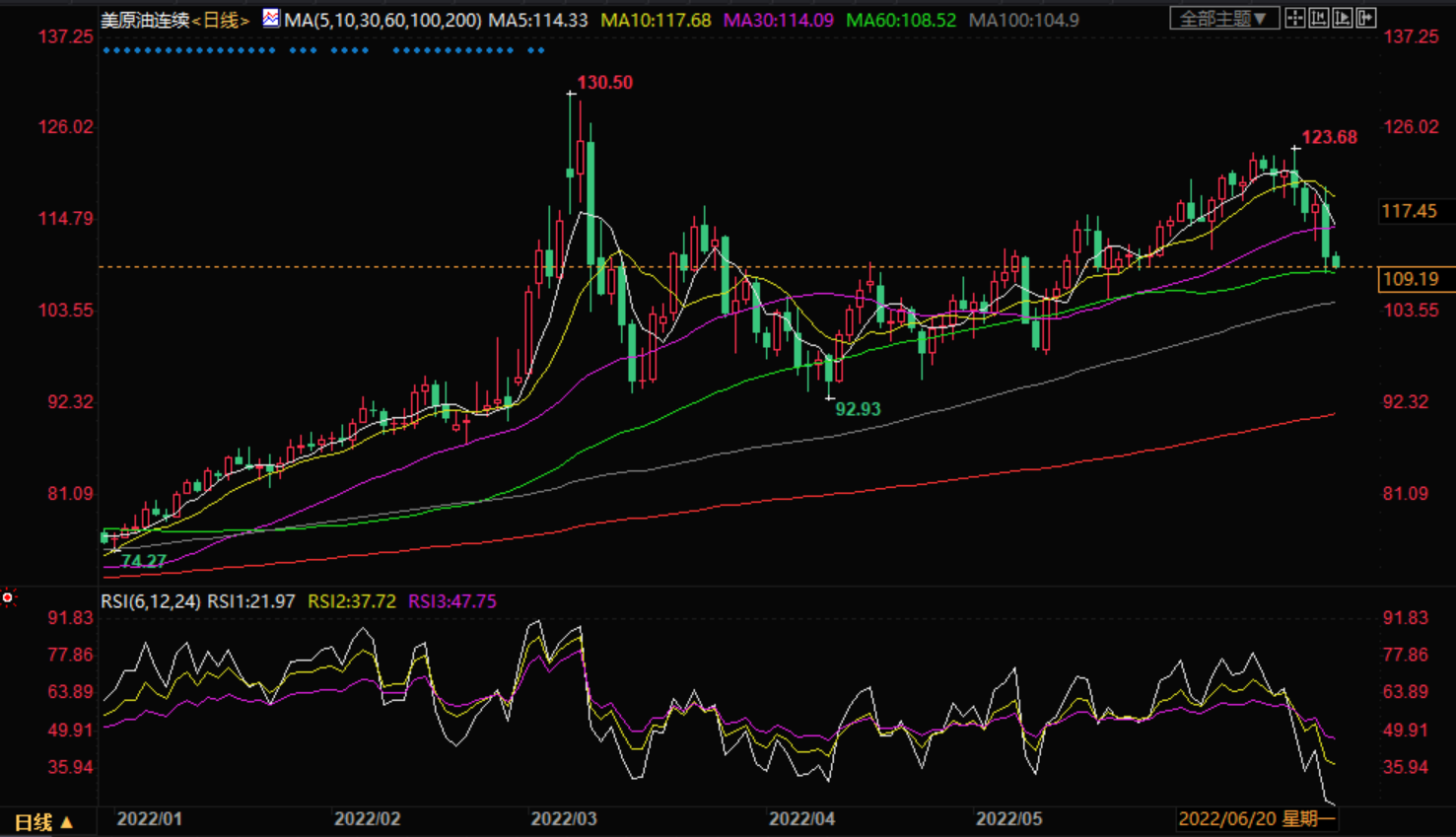This screenshot has height=837, width=1456.
Task: Click the 109.19 current price tag
Action: [1410, 279]
